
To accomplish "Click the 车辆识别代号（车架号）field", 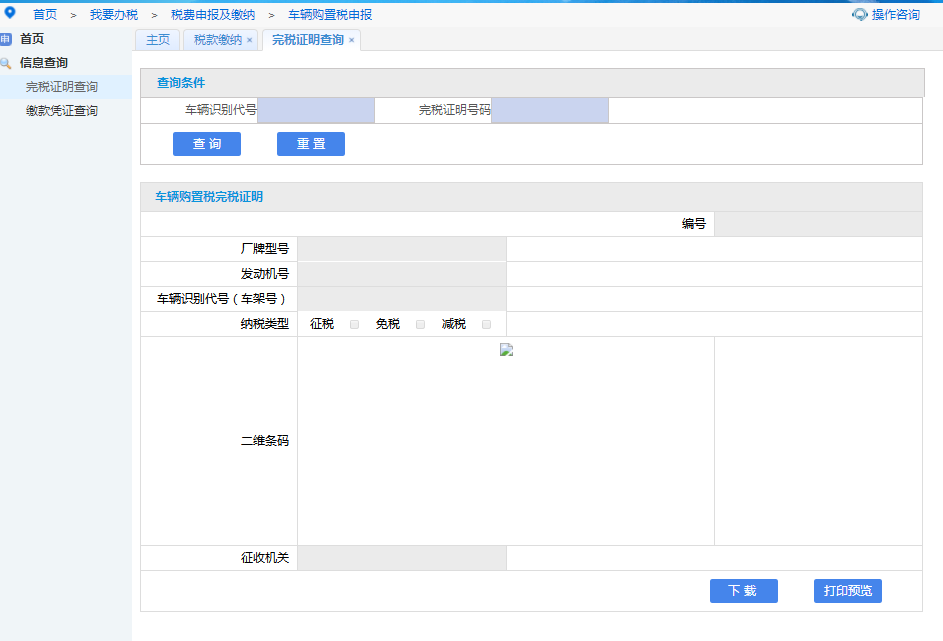I will pos(402,299).
